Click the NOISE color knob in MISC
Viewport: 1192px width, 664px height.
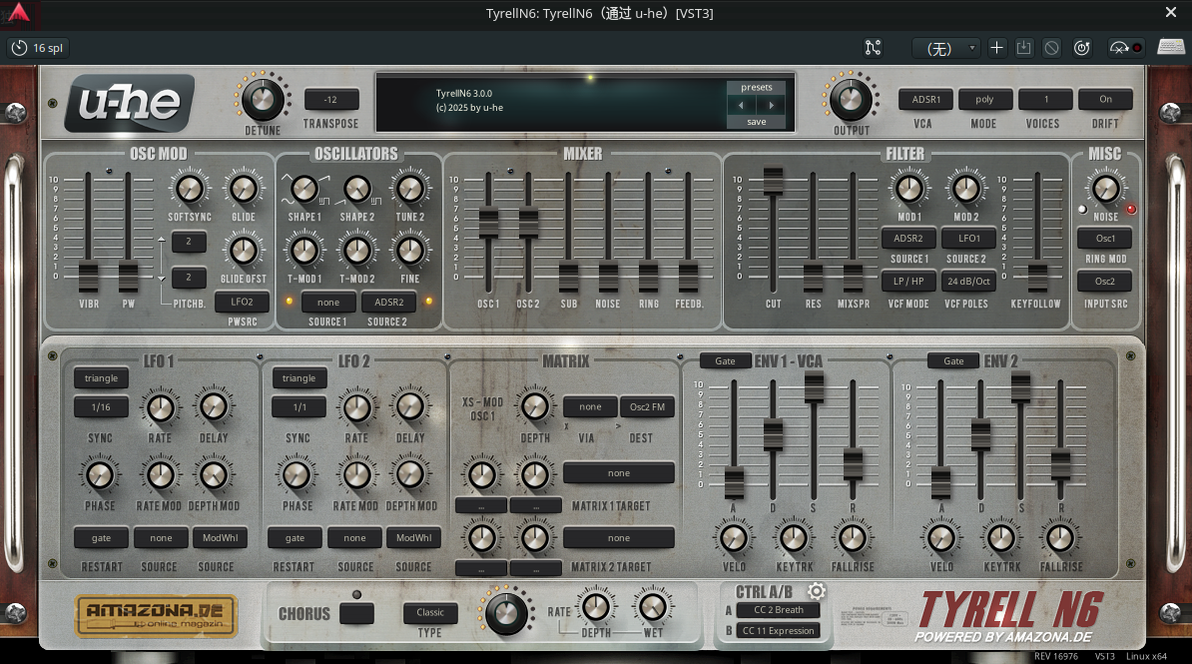[1105, 188]
